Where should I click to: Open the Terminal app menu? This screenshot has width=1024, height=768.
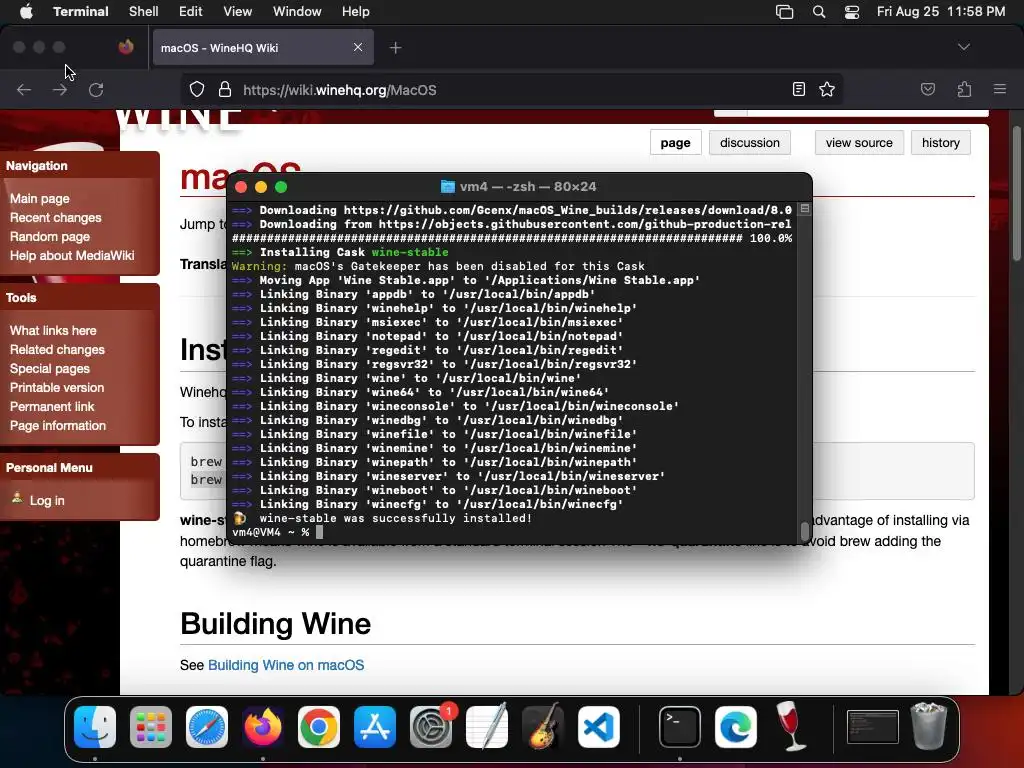(x=81, y=12)
